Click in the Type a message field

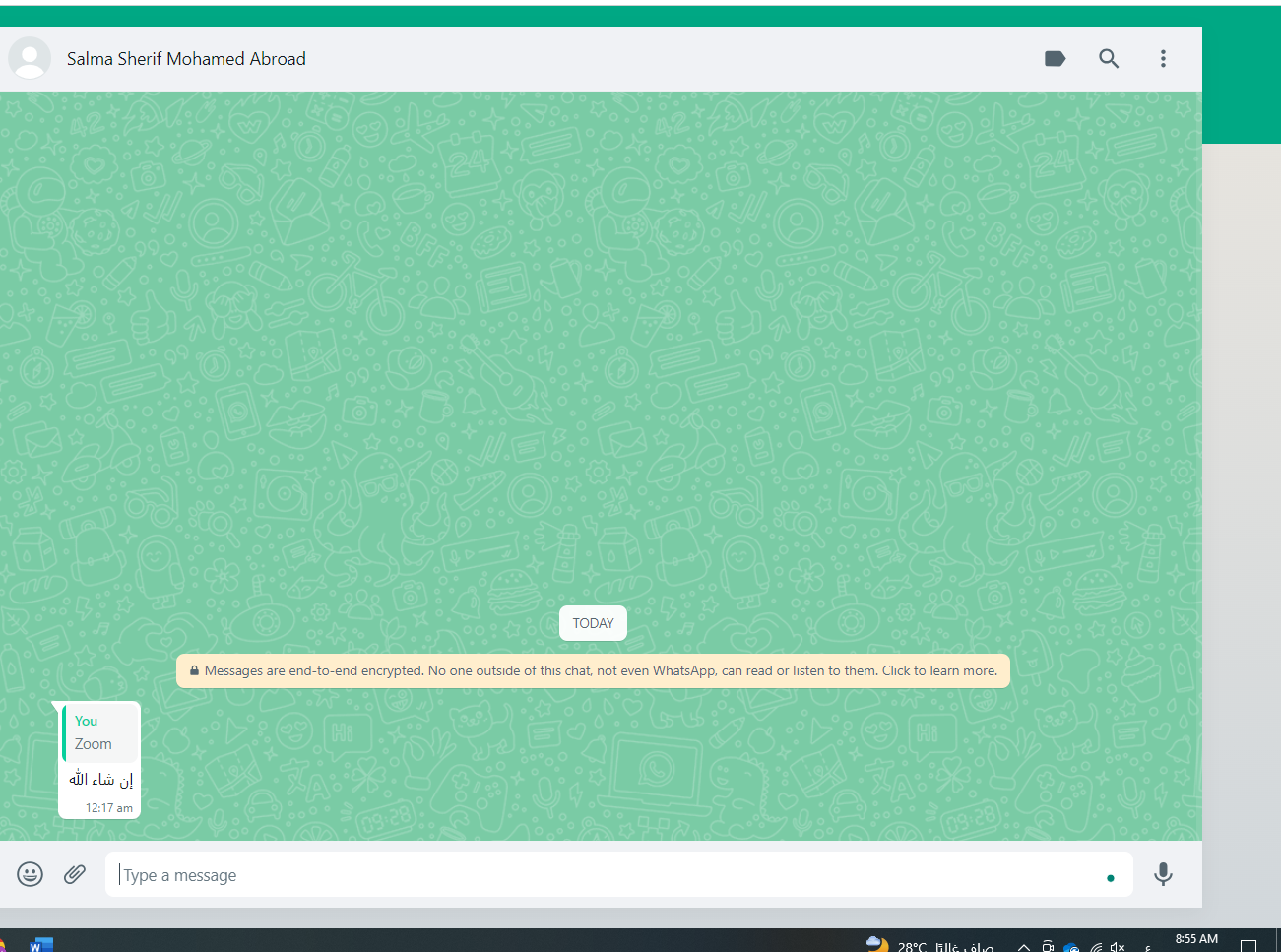point(619,874)
